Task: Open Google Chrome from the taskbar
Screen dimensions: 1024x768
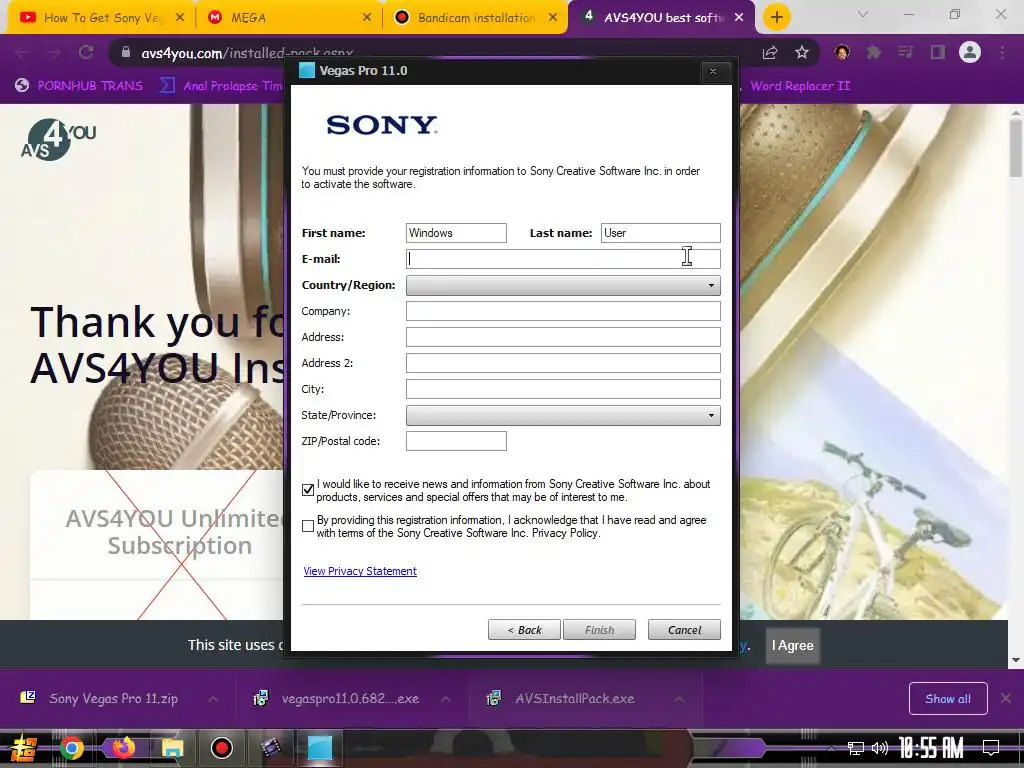Action: coord(72,748)
